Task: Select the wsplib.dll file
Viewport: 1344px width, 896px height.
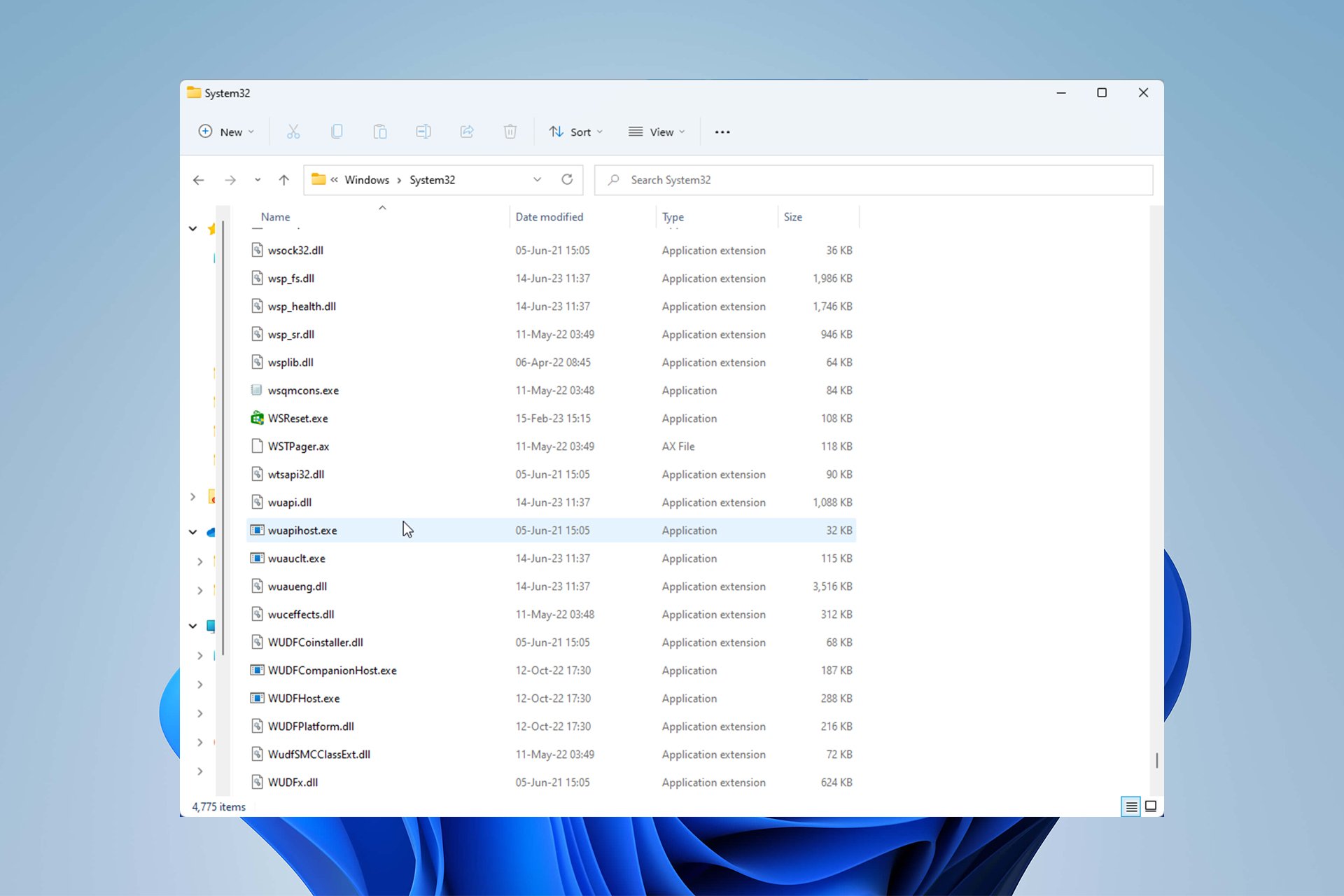Action: 552,362
